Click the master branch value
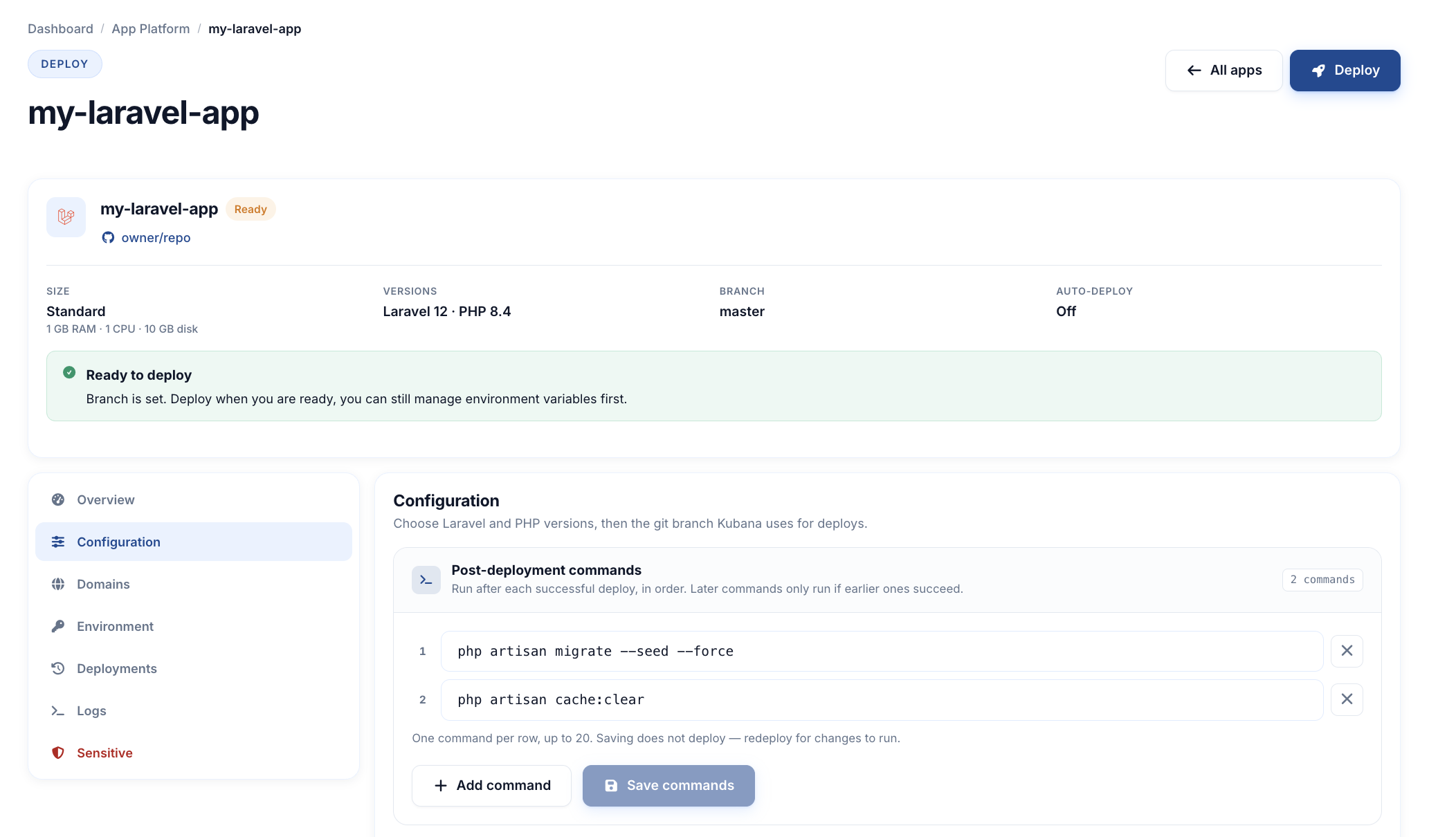1456x837 pixels. 742,311
